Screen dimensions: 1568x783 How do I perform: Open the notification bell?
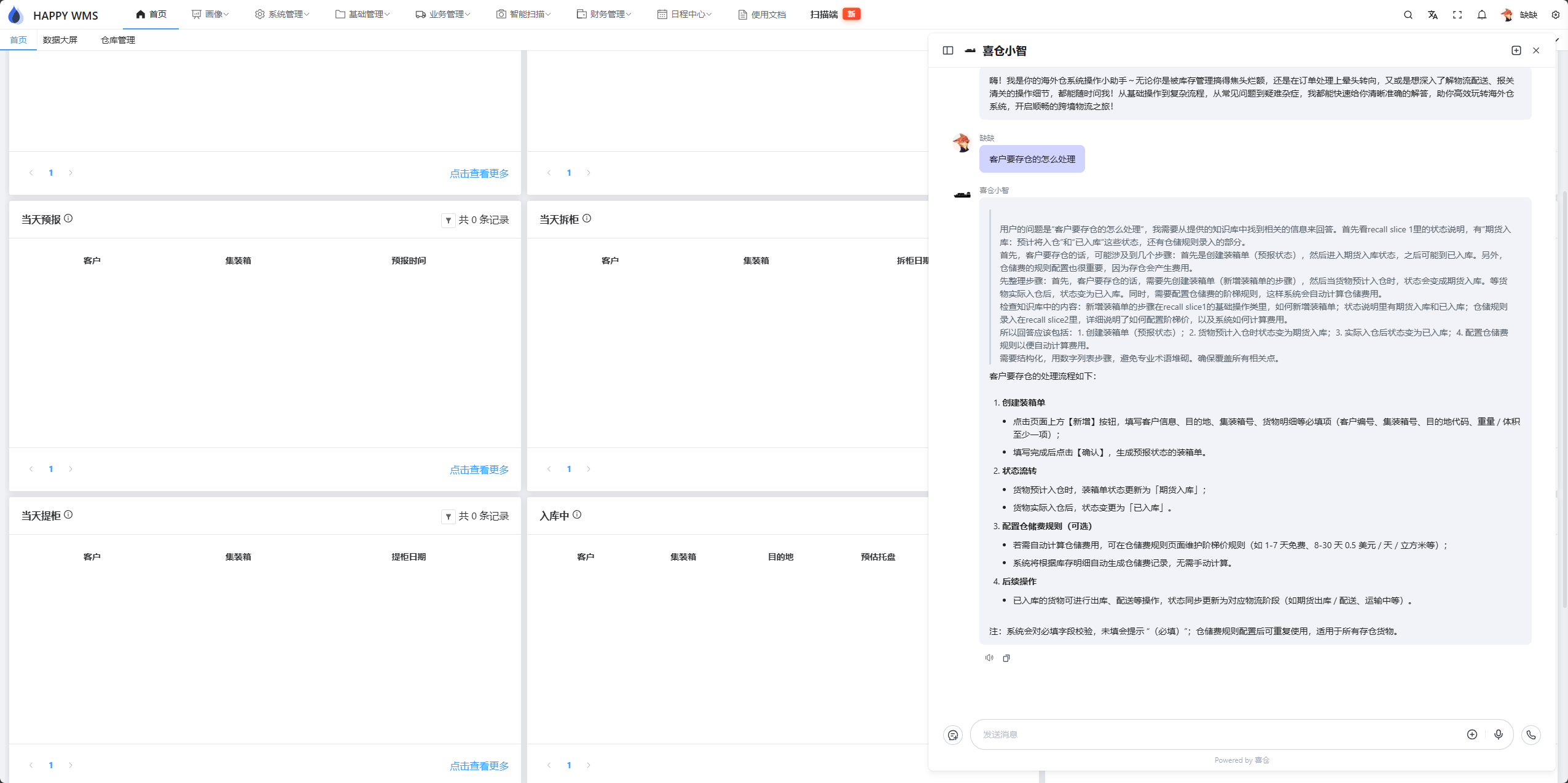point(1481,15)
